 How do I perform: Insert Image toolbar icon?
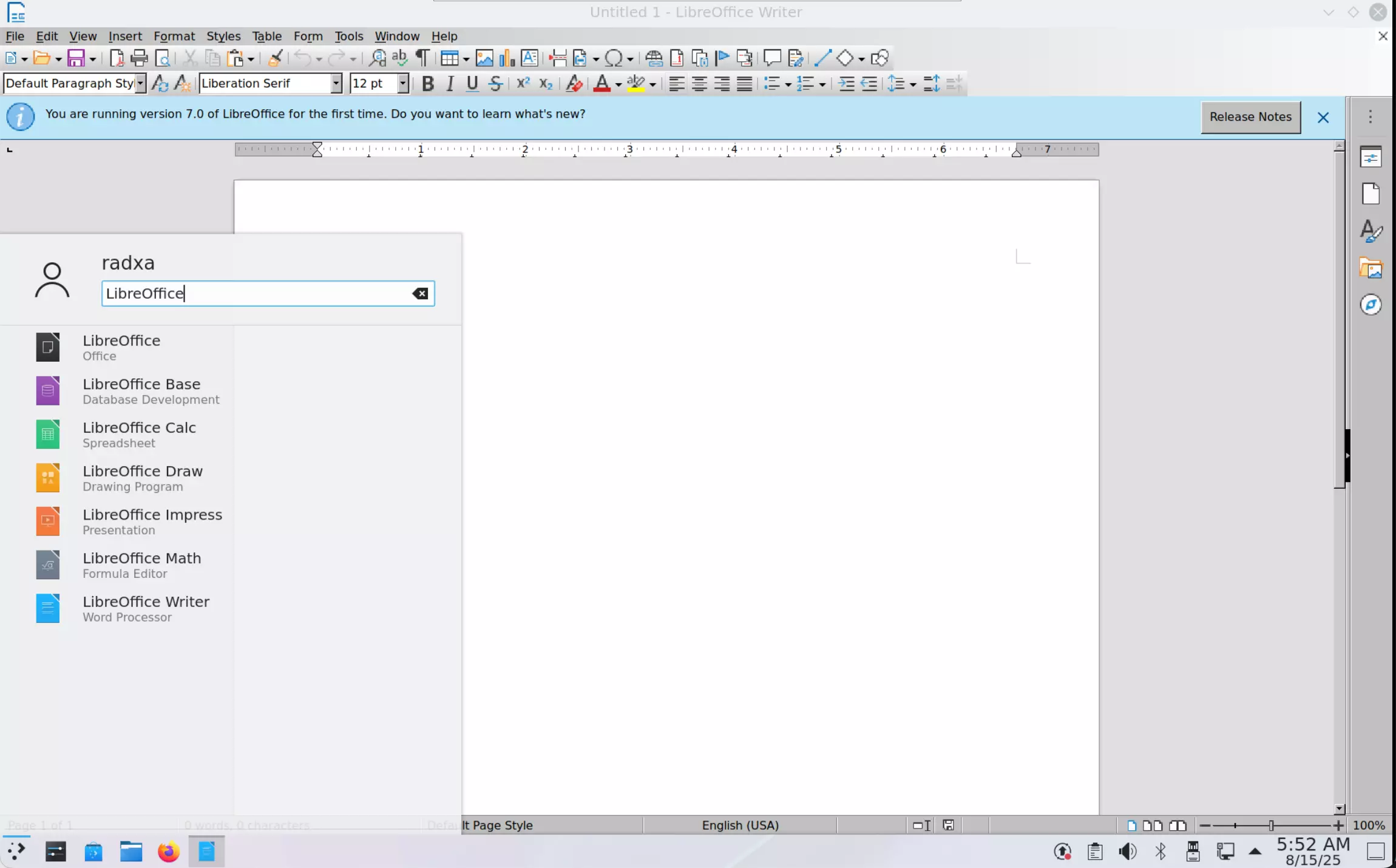tap(484, 58)
